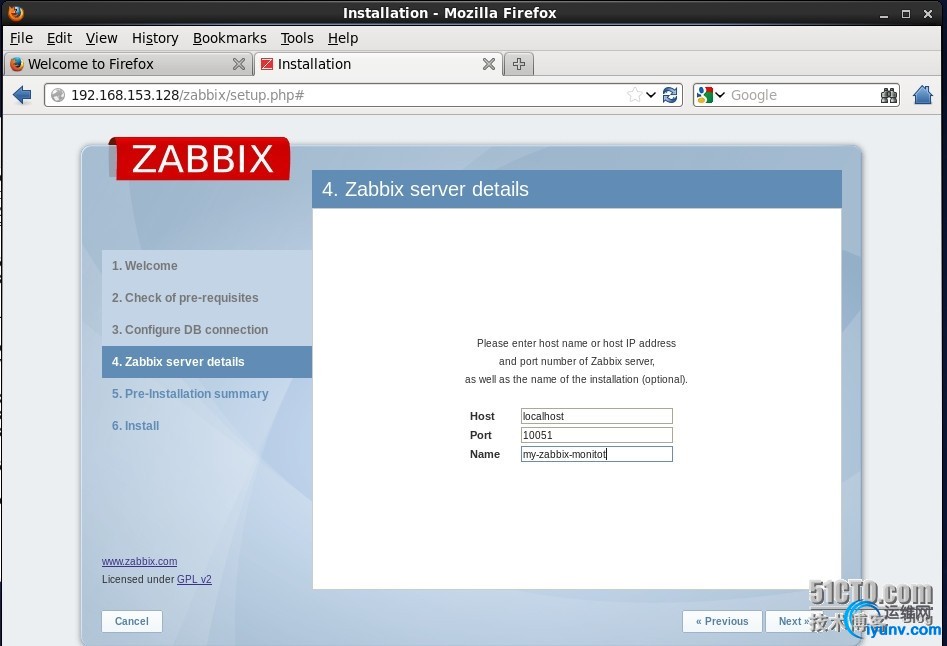
Task: Open the Edit menu
Action: tap(59, 38)
